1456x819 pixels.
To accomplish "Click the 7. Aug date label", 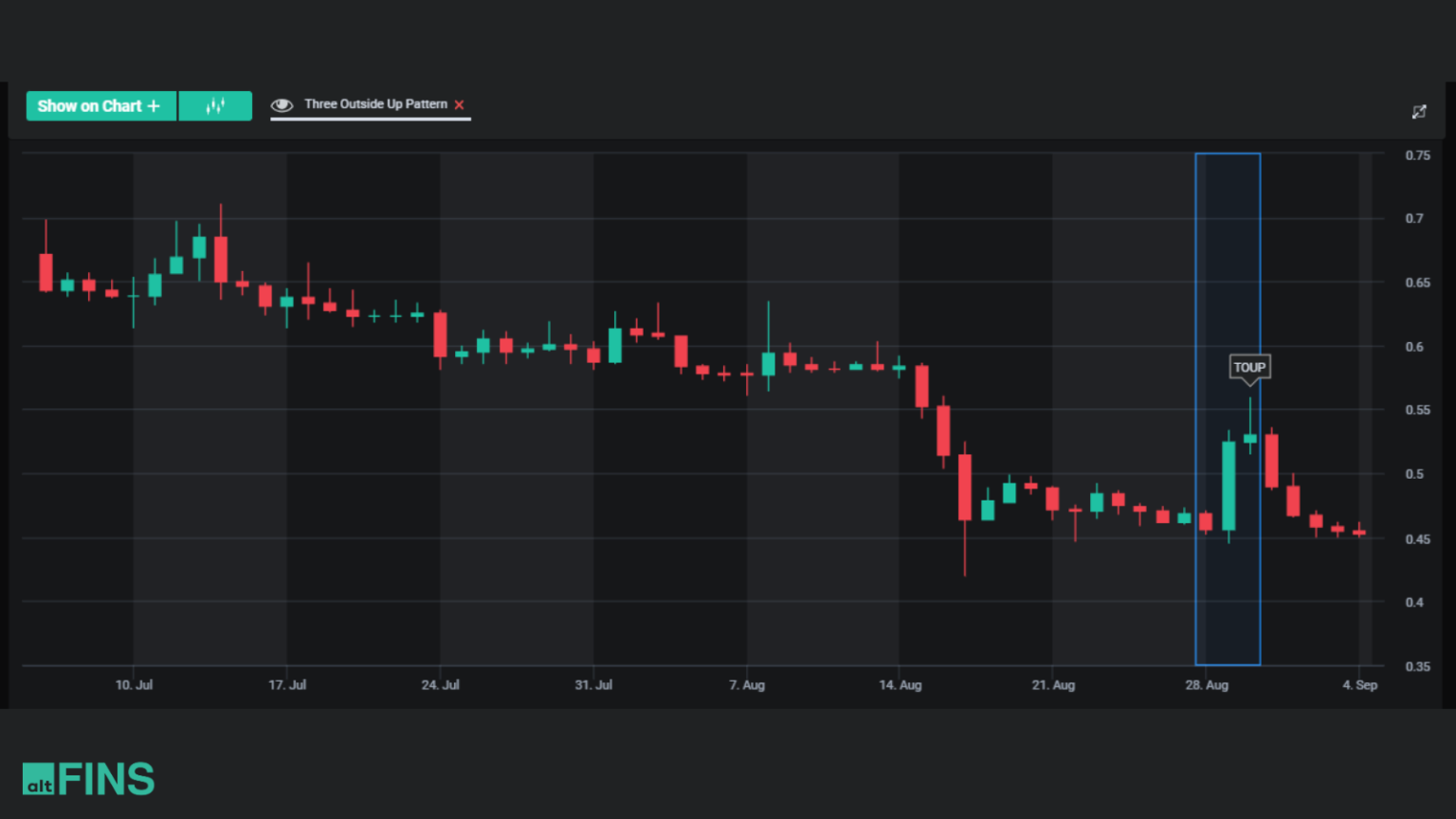I will 747,684.
